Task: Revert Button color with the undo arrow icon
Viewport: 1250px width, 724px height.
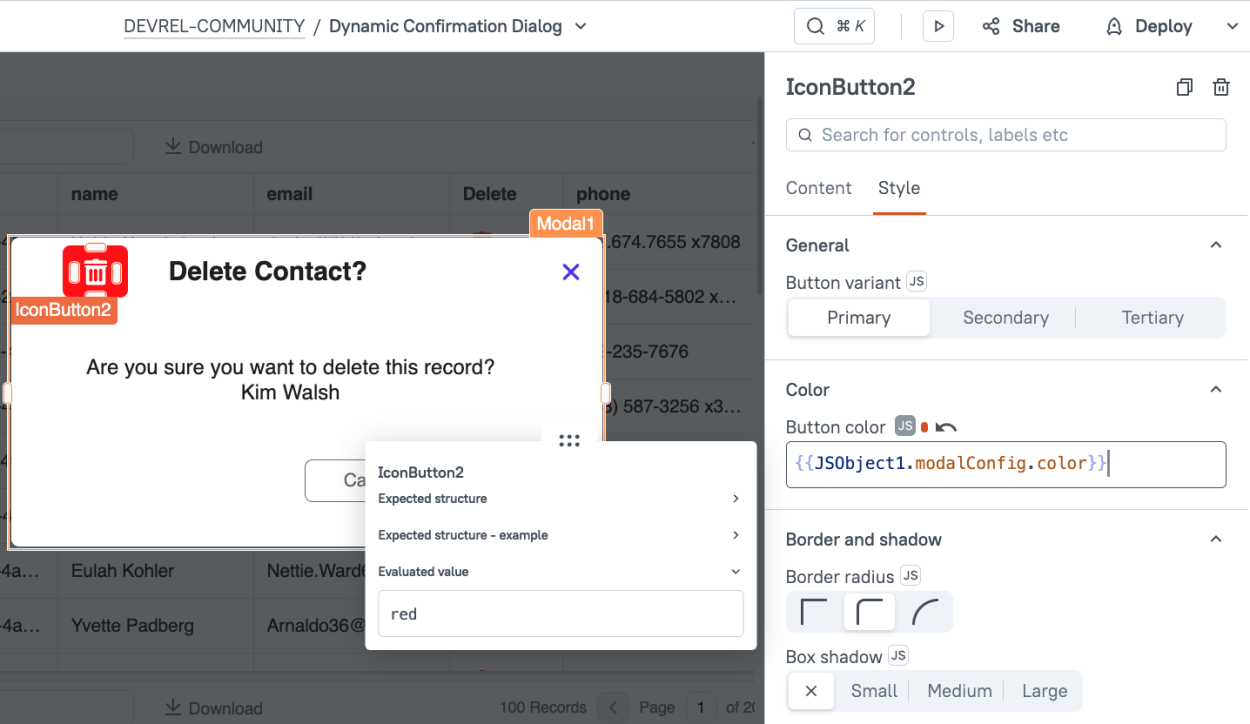Action: click(944, 425)
